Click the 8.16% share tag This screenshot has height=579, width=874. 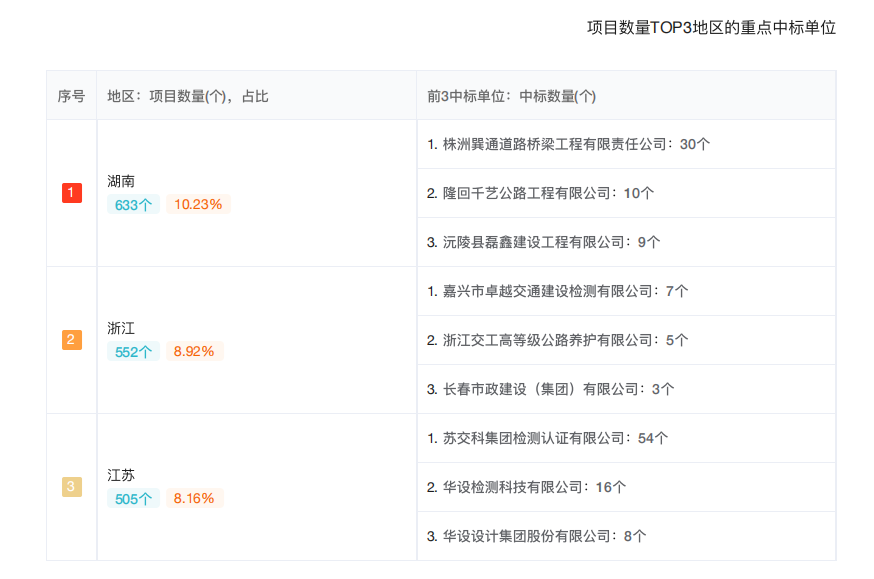click(x=193, y=499)
